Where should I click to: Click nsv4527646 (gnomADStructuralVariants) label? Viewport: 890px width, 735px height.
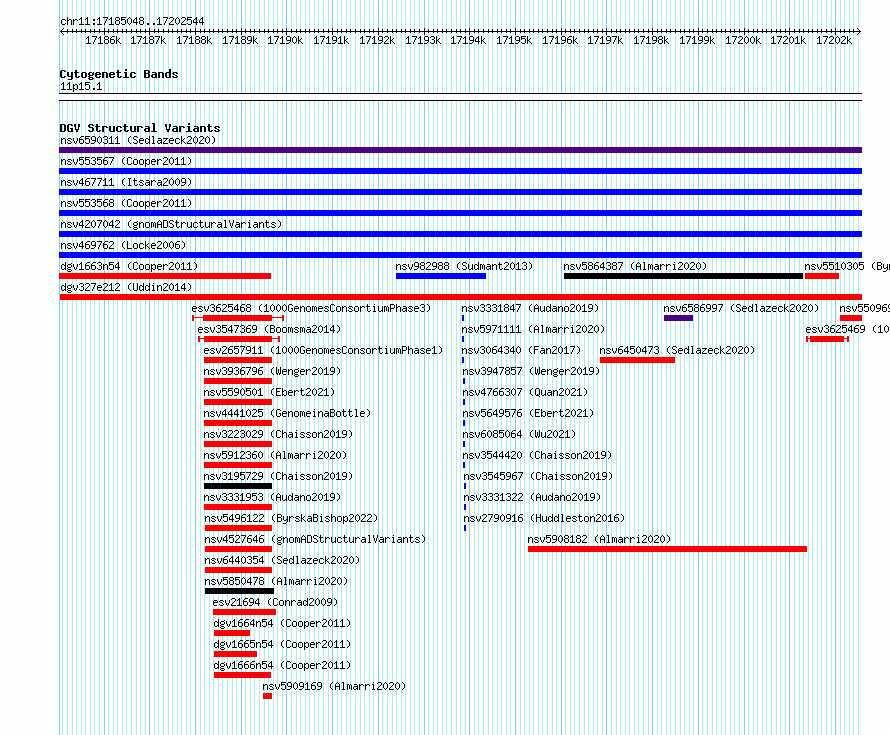tap(315, 539)
